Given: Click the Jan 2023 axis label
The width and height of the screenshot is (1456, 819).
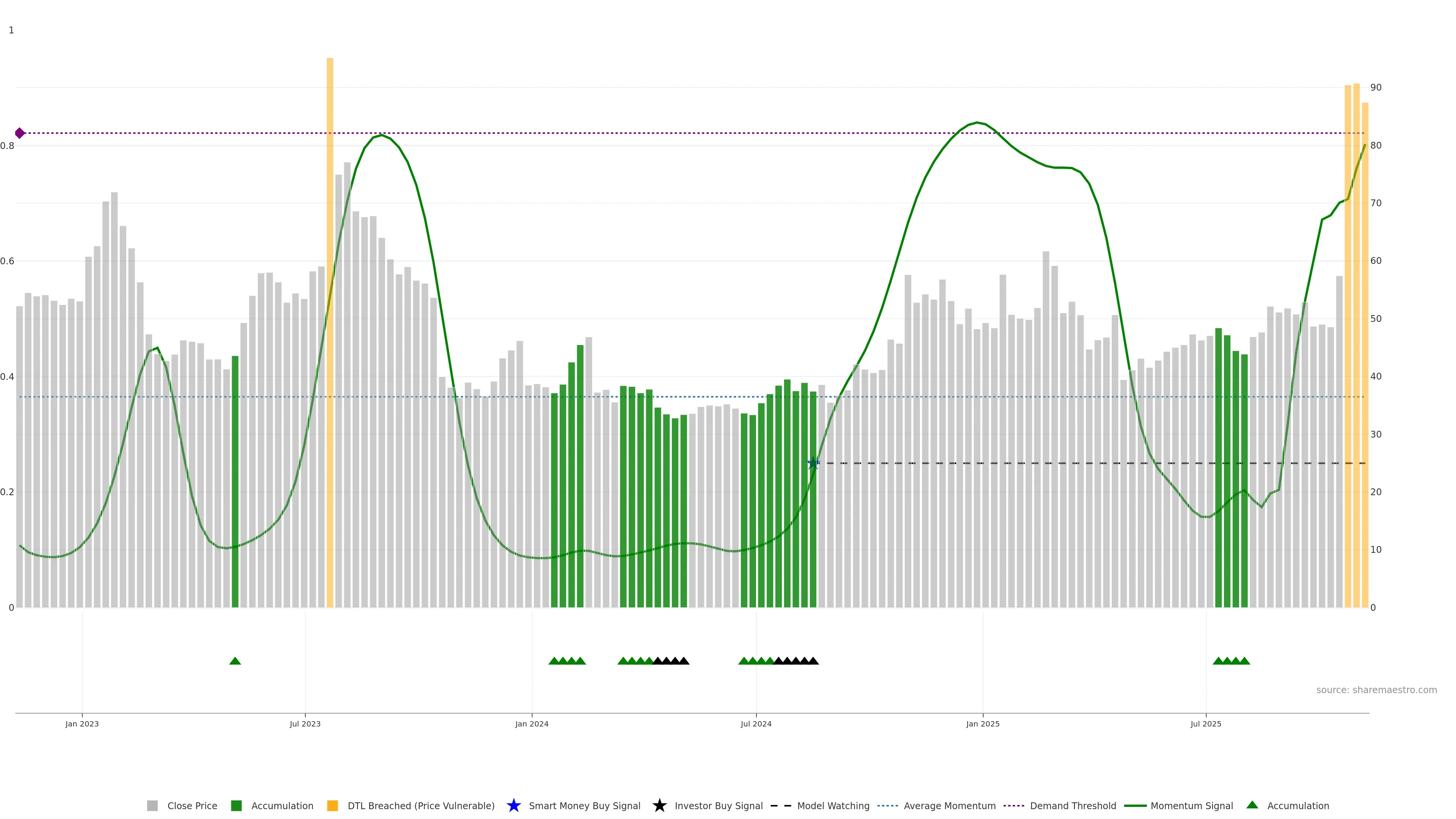Looking at the screenshot, I should pyautogui.click(x=82, y=723).
